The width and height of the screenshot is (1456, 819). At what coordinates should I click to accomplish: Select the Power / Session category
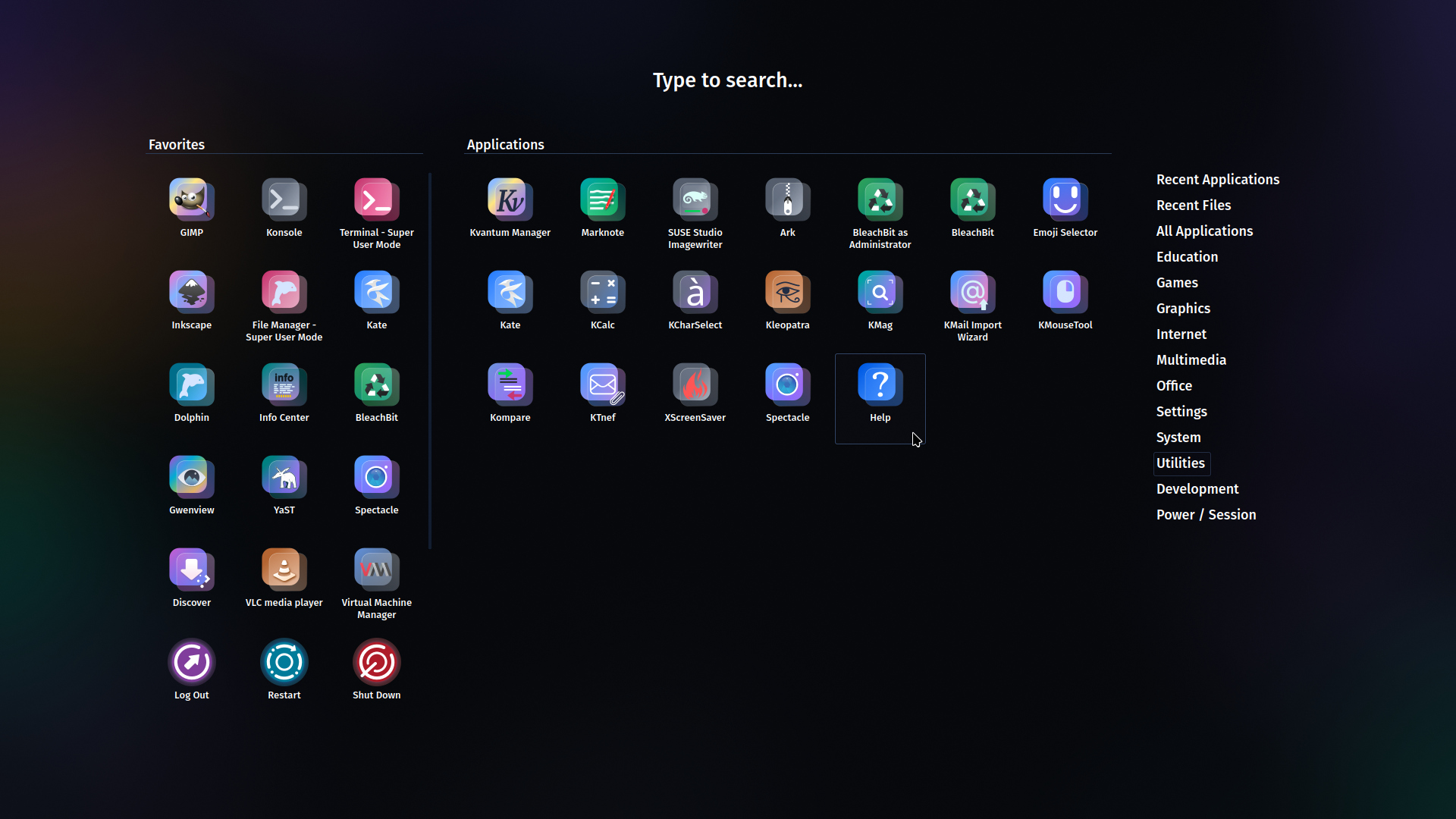pos(1206,515)
